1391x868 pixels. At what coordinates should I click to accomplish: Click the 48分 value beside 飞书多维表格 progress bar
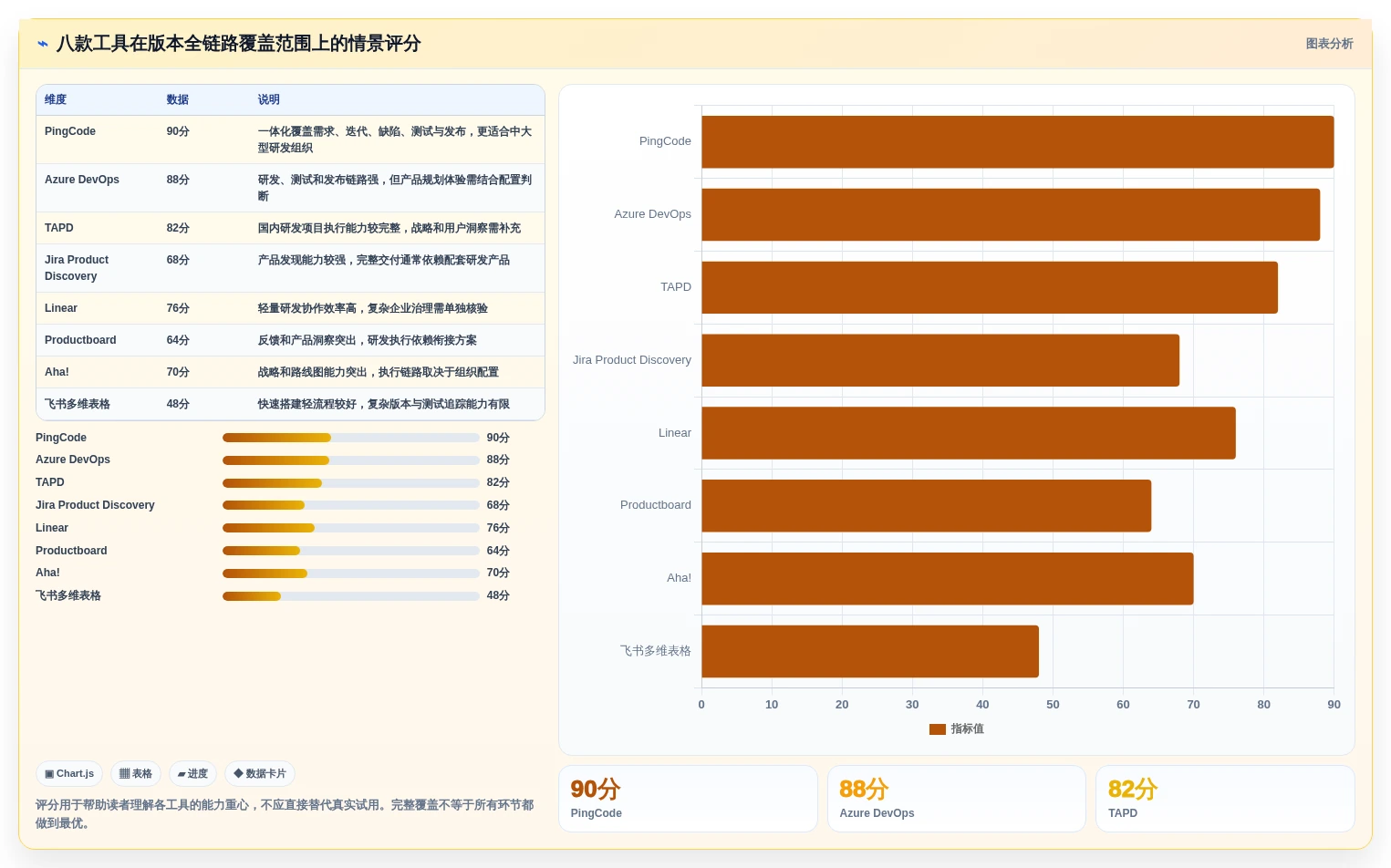[498, 595]
